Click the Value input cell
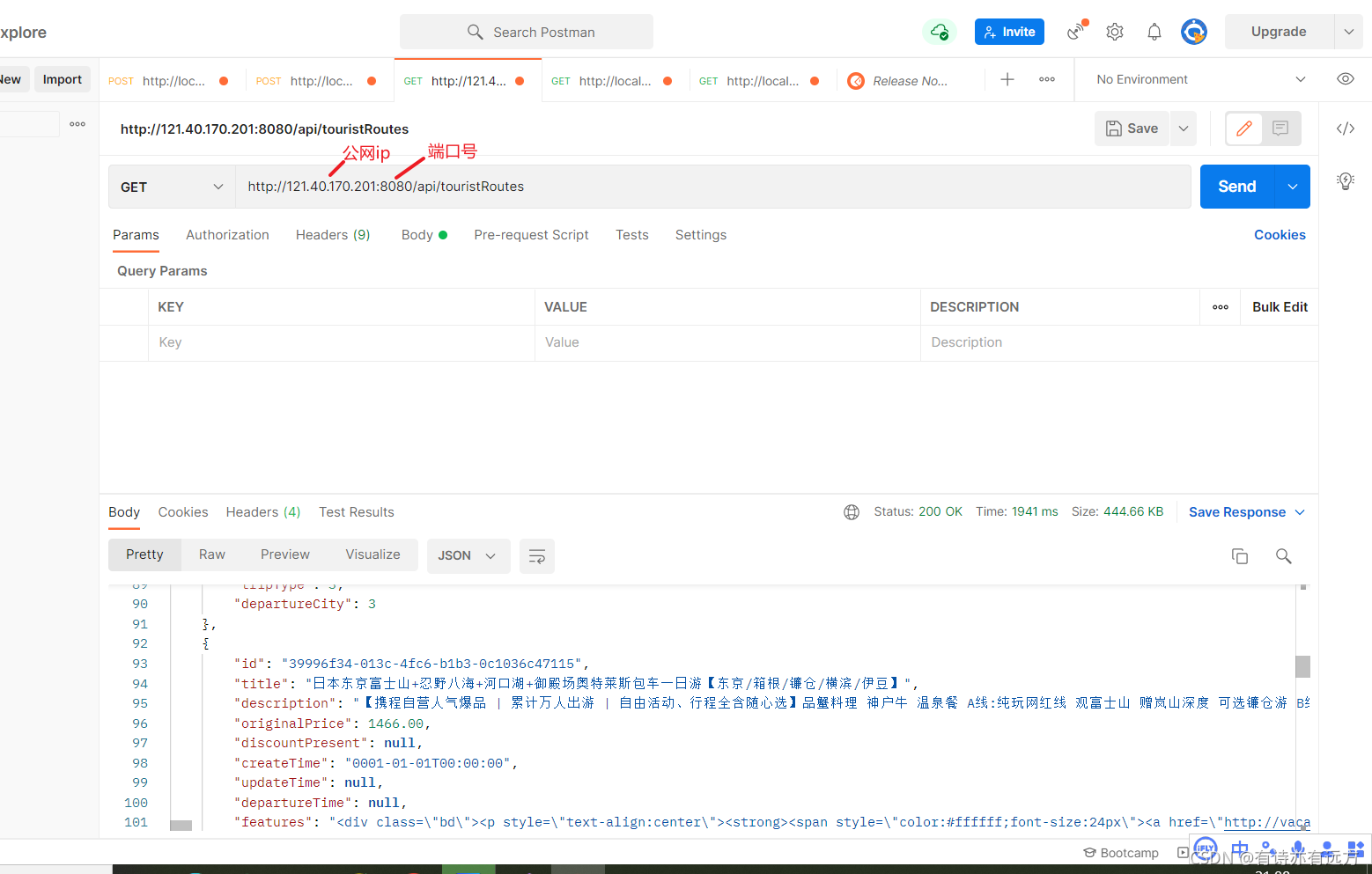Viewport: 1372px width, 874px height. pyautogui.click(x=727, y=342)
